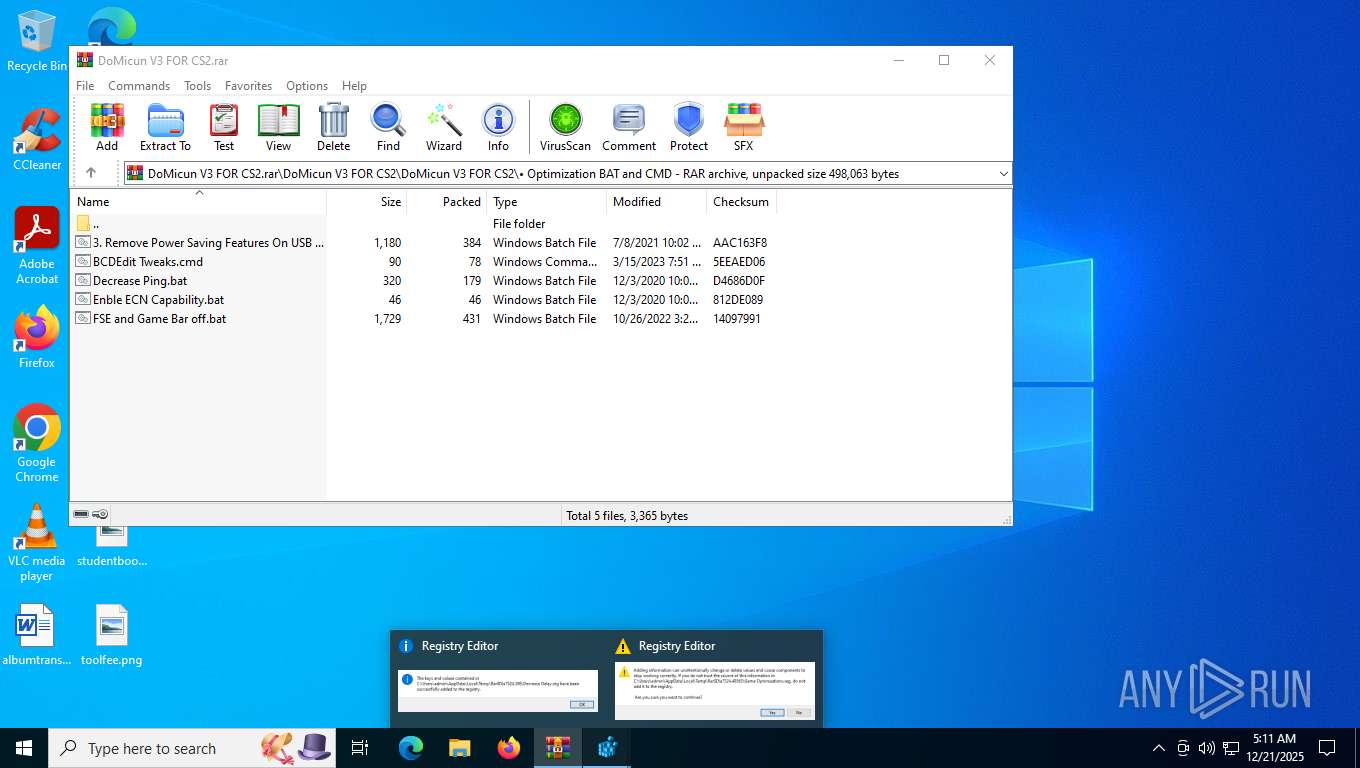Select the toolfee.png desktop file
This screenshot has height=768, width=1360.
point(112,635)
